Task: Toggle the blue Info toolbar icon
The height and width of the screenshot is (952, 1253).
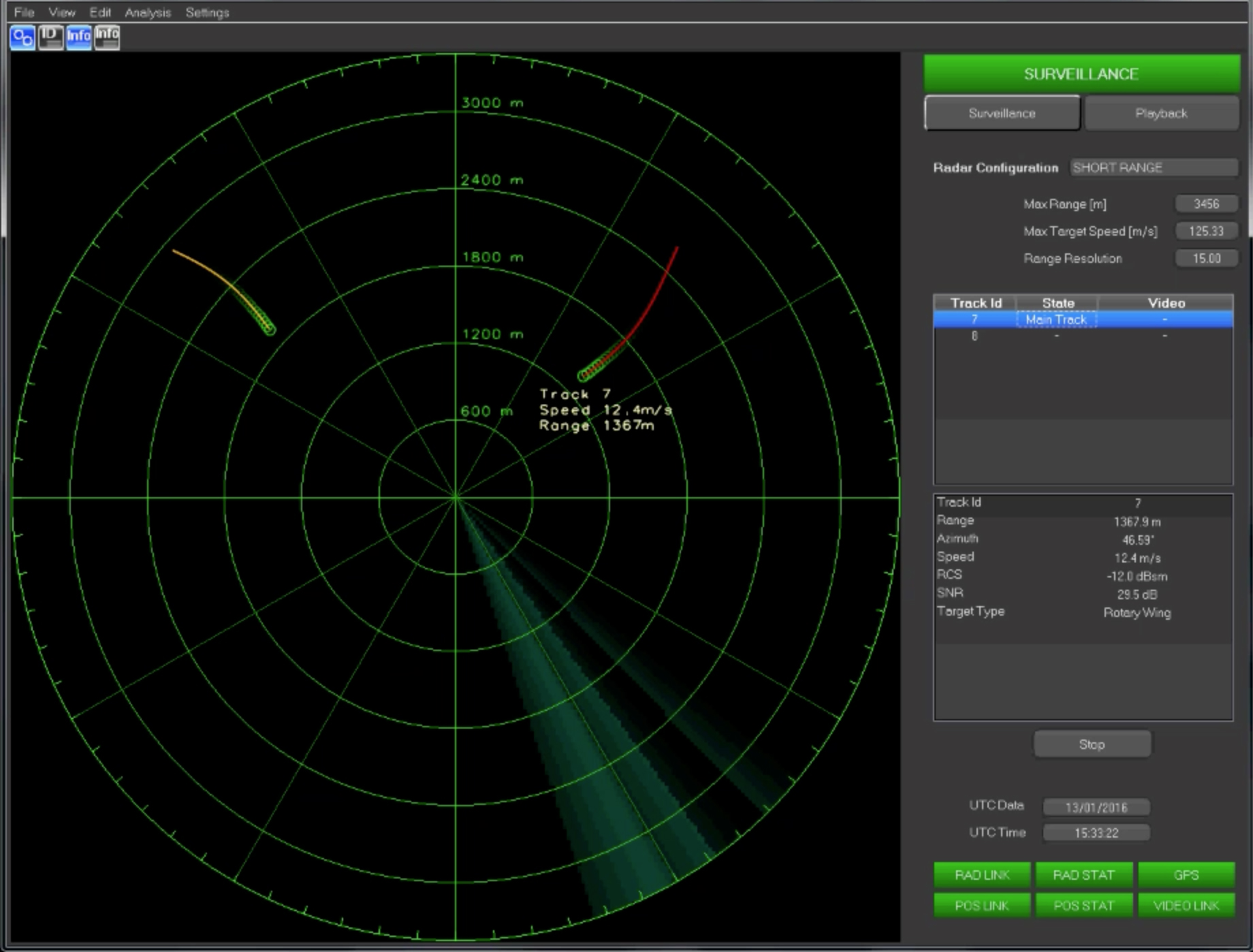Action: tap(78, 38)
